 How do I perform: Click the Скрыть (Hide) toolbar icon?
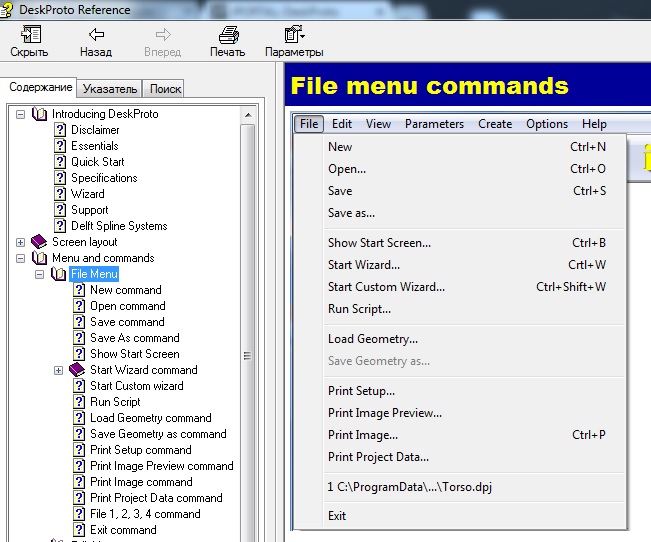31,34
